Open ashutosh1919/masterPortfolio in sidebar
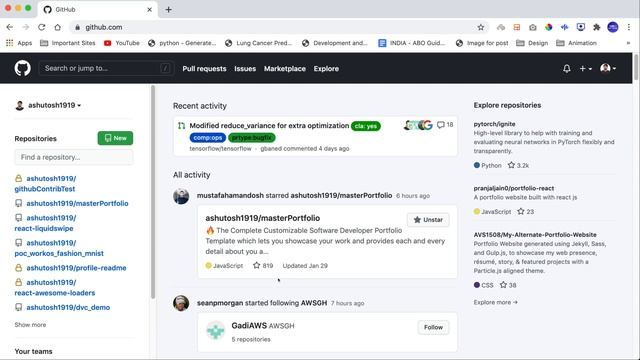Screen dimensions: 640x360 pyautogui.click(x=77, y=203)
